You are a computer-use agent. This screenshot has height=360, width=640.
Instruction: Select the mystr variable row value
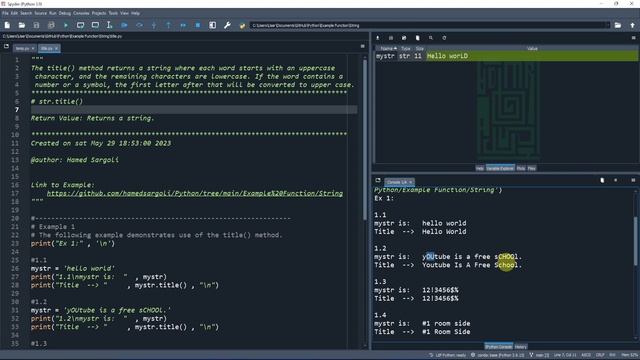[531, 56]
